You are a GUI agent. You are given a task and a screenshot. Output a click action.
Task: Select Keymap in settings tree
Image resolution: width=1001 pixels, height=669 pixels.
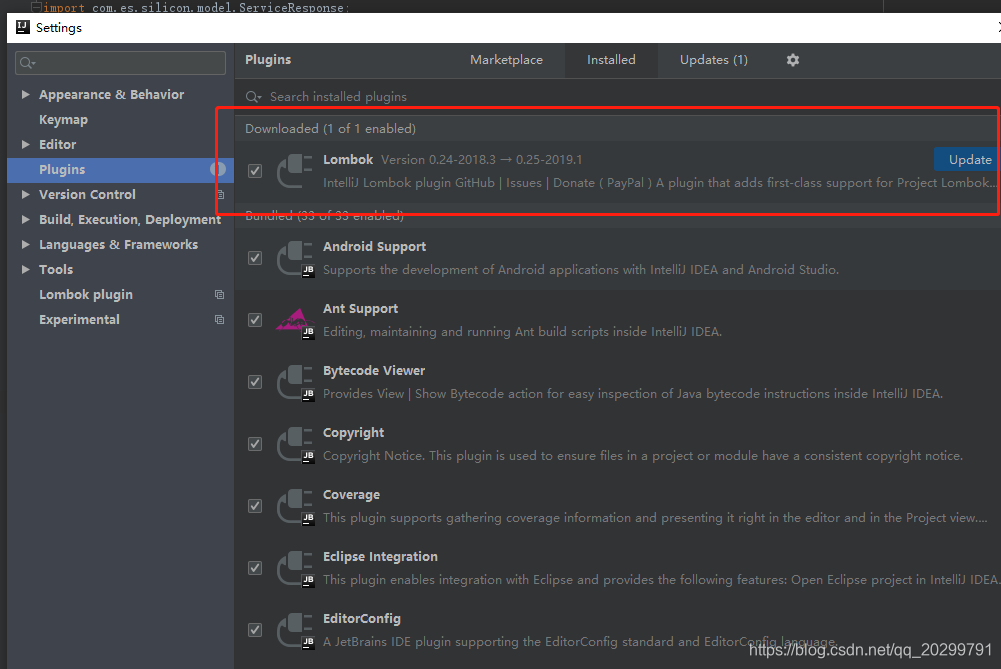pos(63,119)
